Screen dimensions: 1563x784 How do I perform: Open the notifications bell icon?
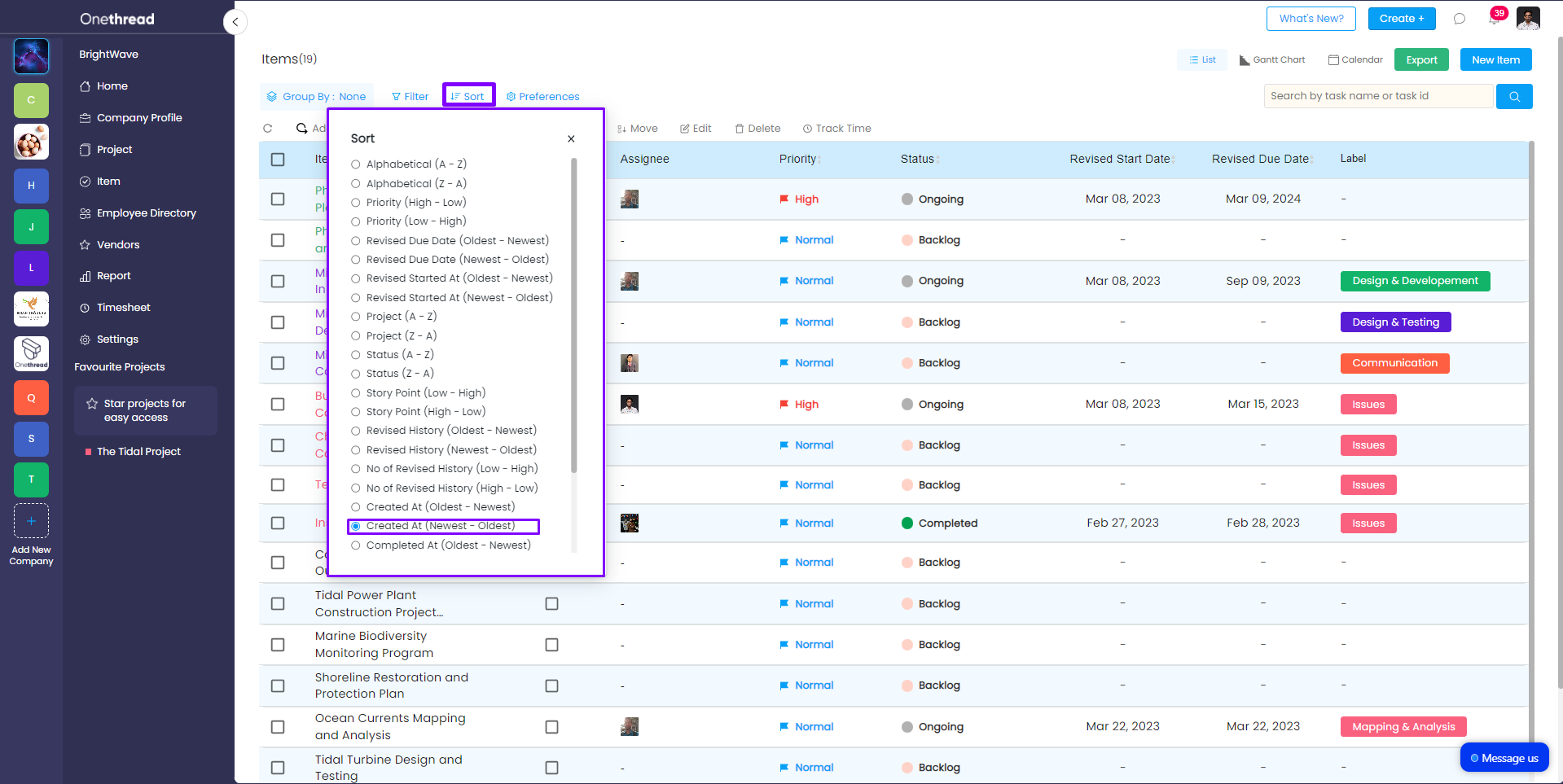1493,19
